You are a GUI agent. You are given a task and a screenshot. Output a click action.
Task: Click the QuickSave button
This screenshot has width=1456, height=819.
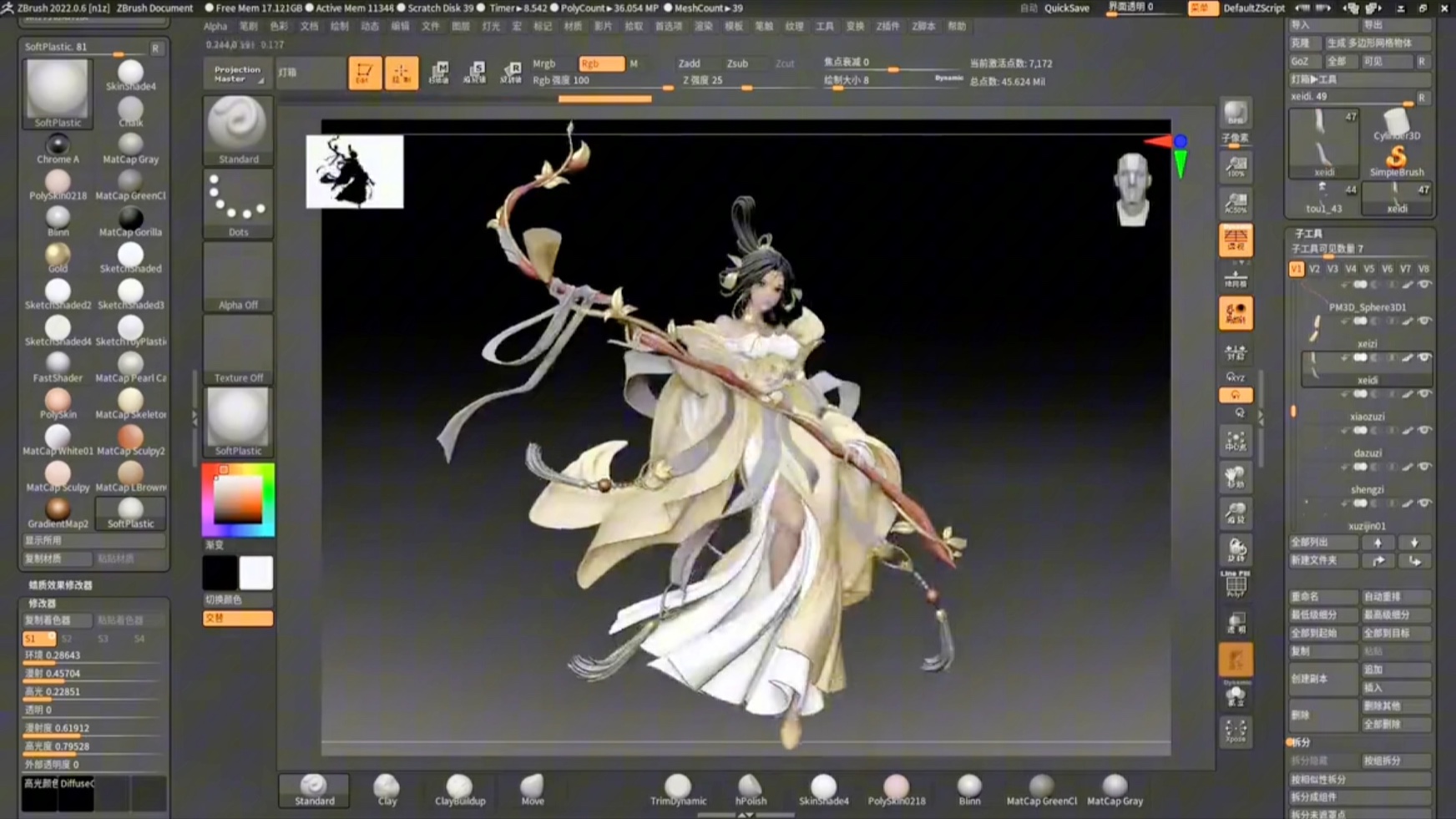coord(1067,8)
